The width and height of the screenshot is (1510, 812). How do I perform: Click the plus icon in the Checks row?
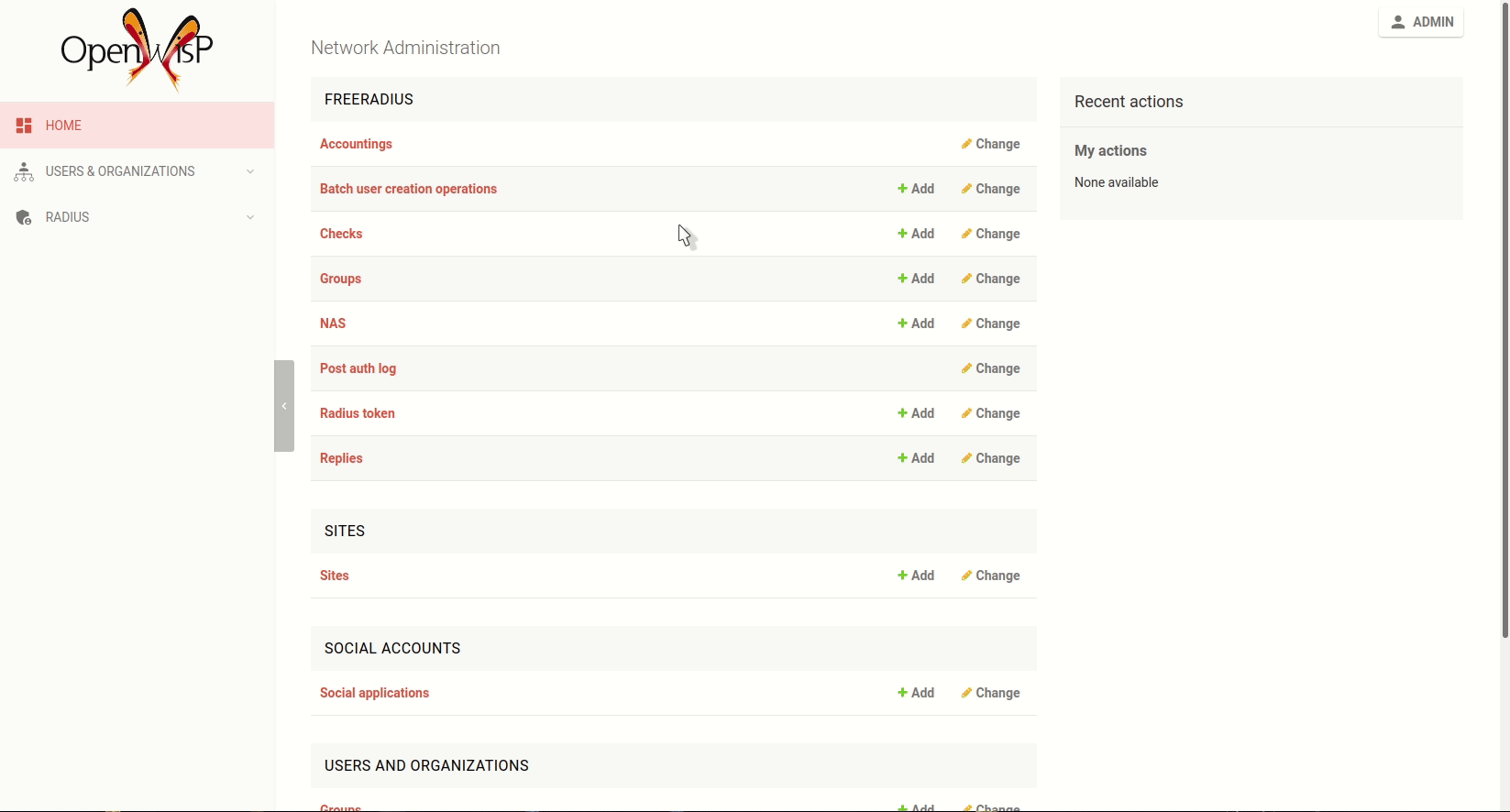point(902,234)
